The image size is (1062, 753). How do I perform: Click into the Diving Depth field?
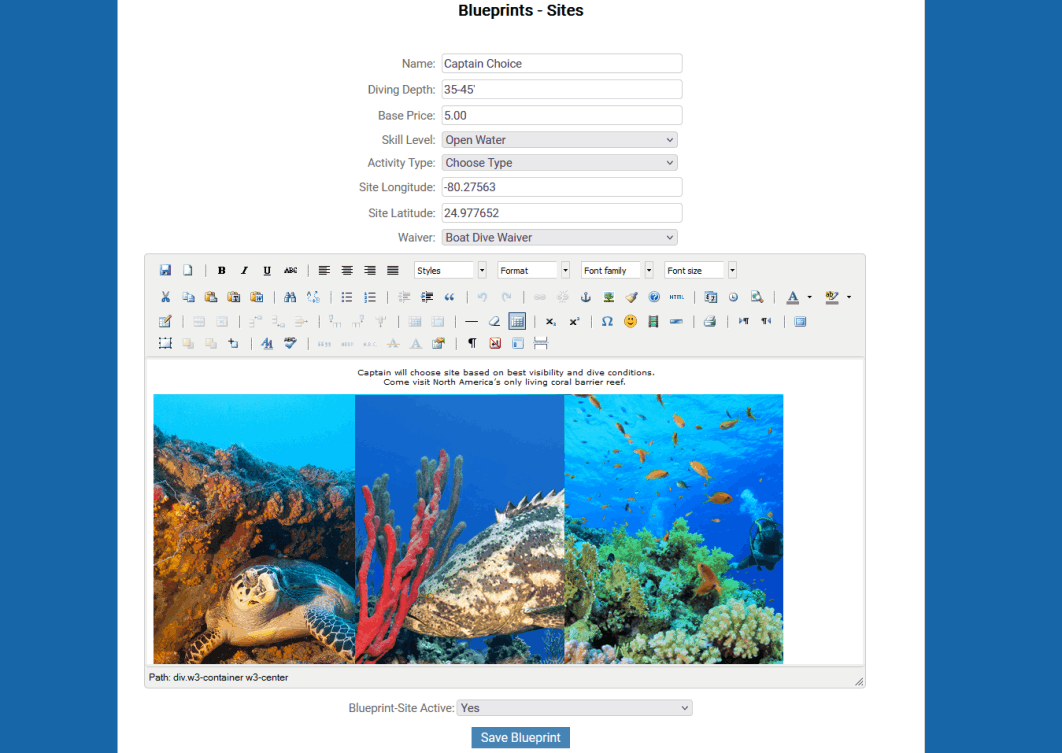point(562,90)
